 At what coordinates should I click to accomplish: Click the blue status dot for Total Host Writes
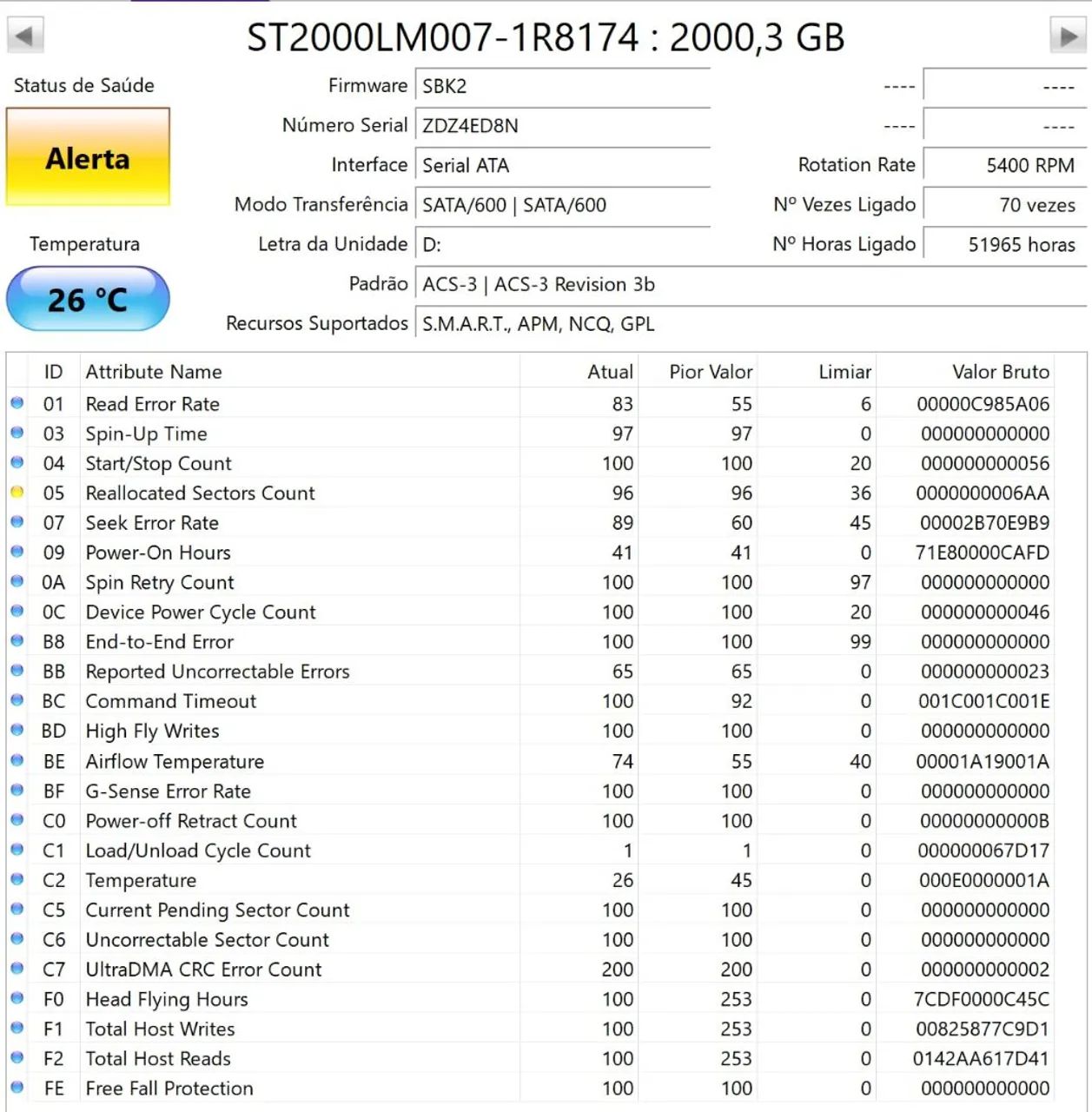tap(17, 1028)
